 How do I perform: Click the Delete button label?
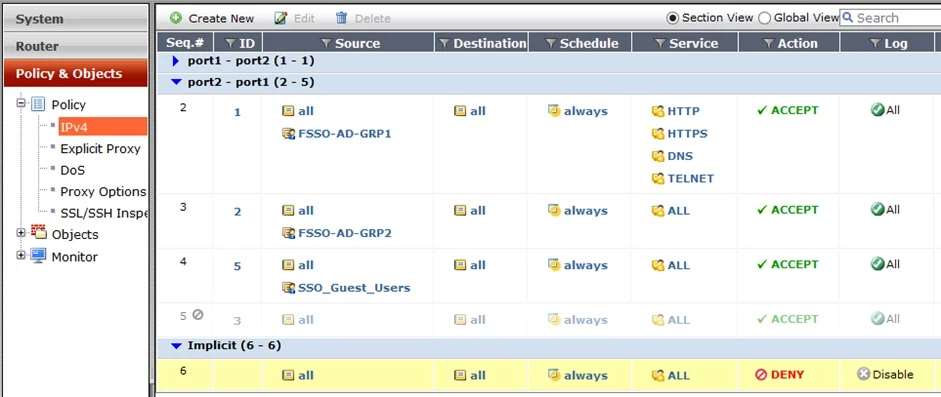[x=373, y=19]
